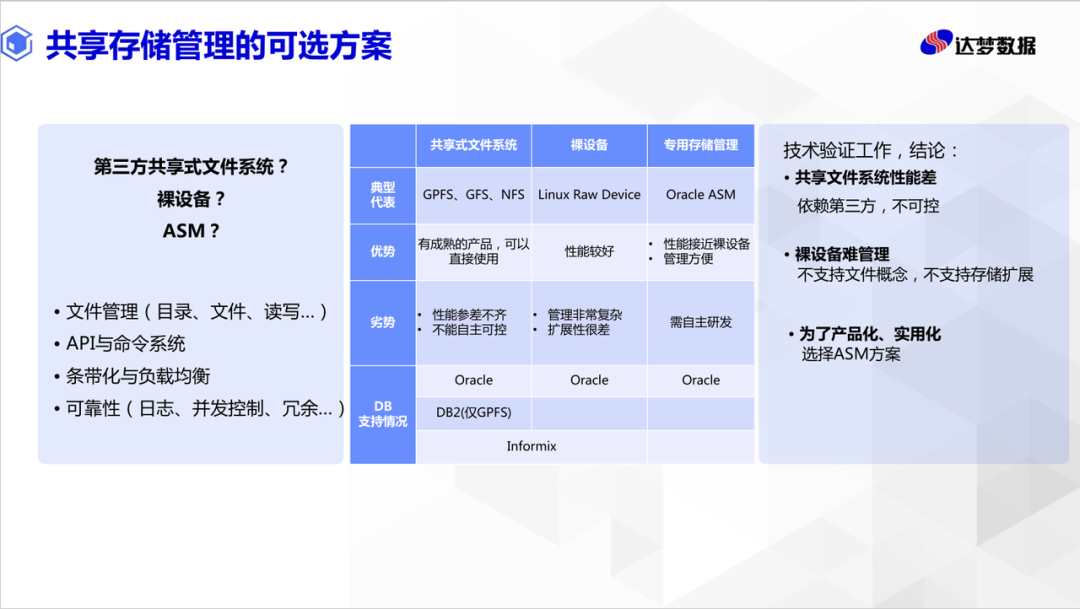The image size is (1080, 609).
Task: Click the ASM？ question
Action: click(191, 231)
